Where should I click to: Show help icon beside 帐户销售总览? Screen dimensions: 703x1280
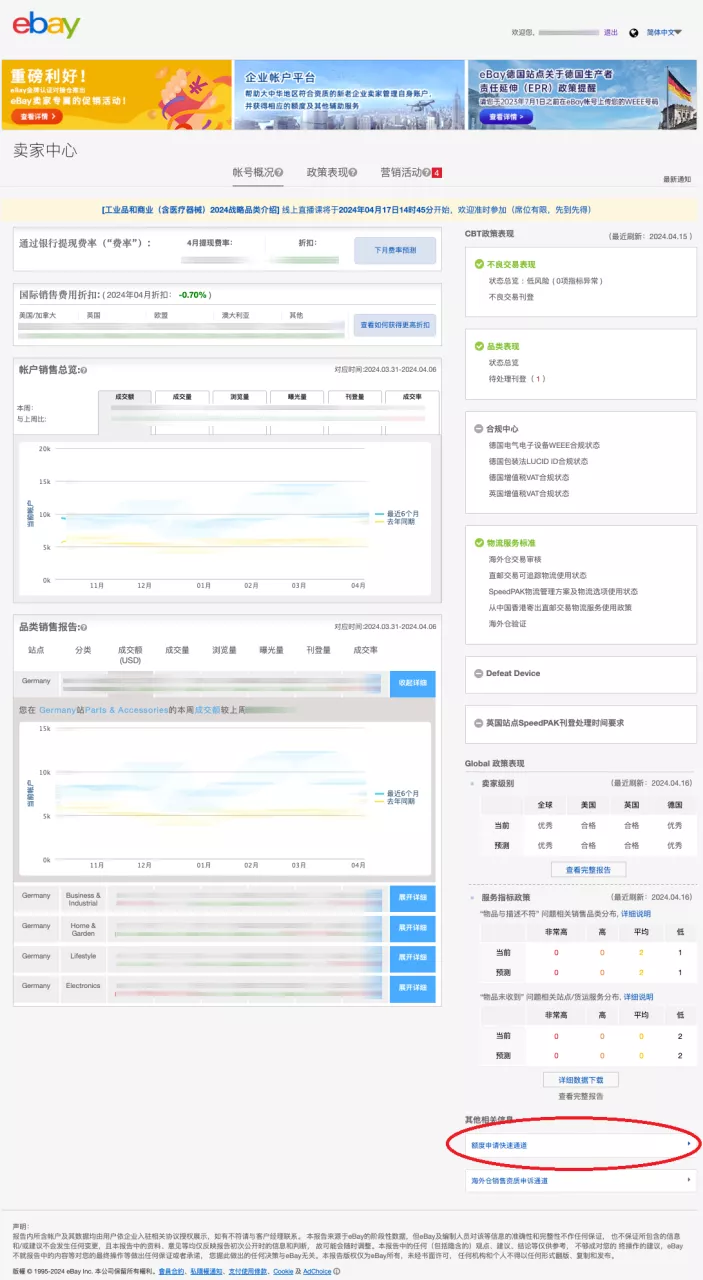83,370
